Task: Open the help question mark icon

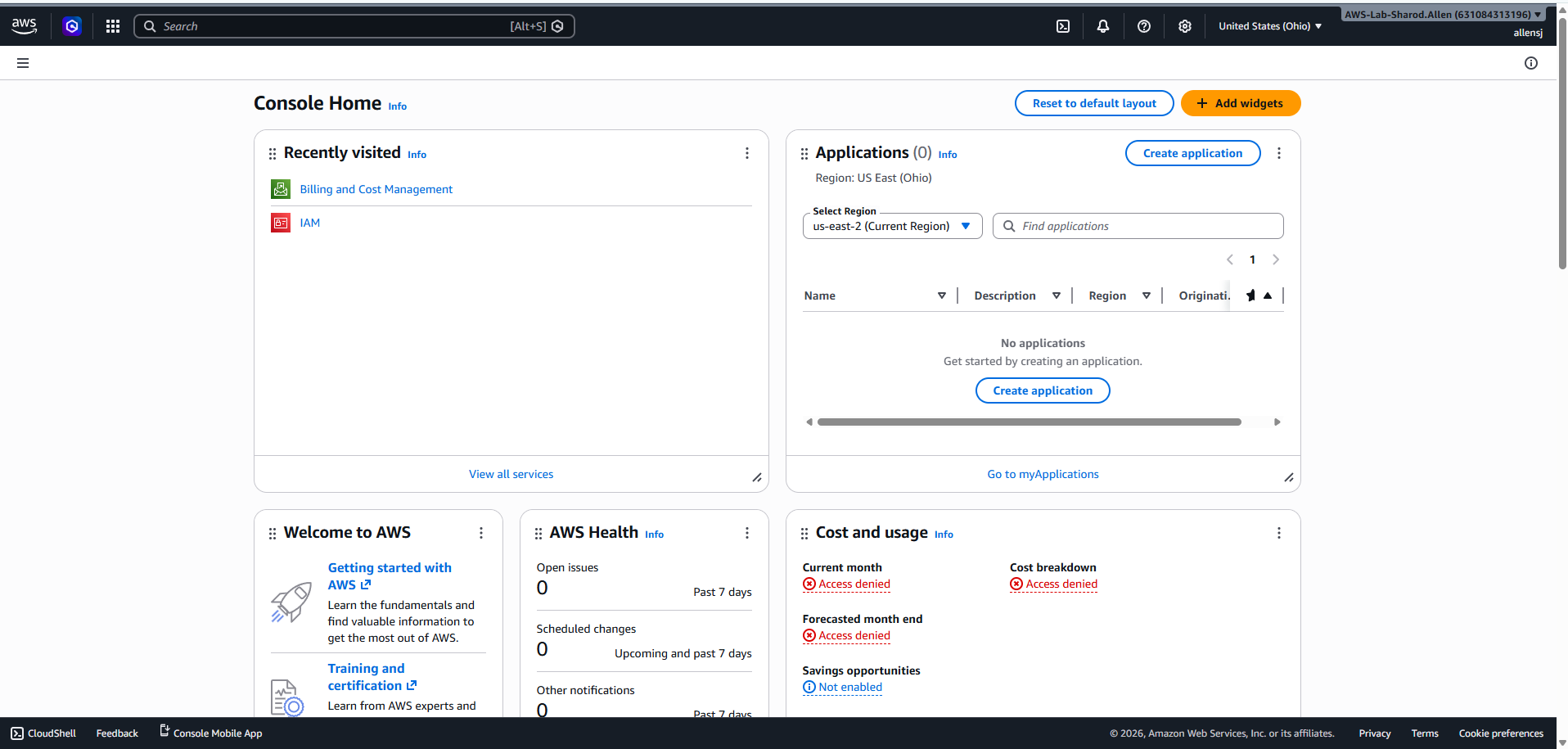Action: tap(1144, 26)
